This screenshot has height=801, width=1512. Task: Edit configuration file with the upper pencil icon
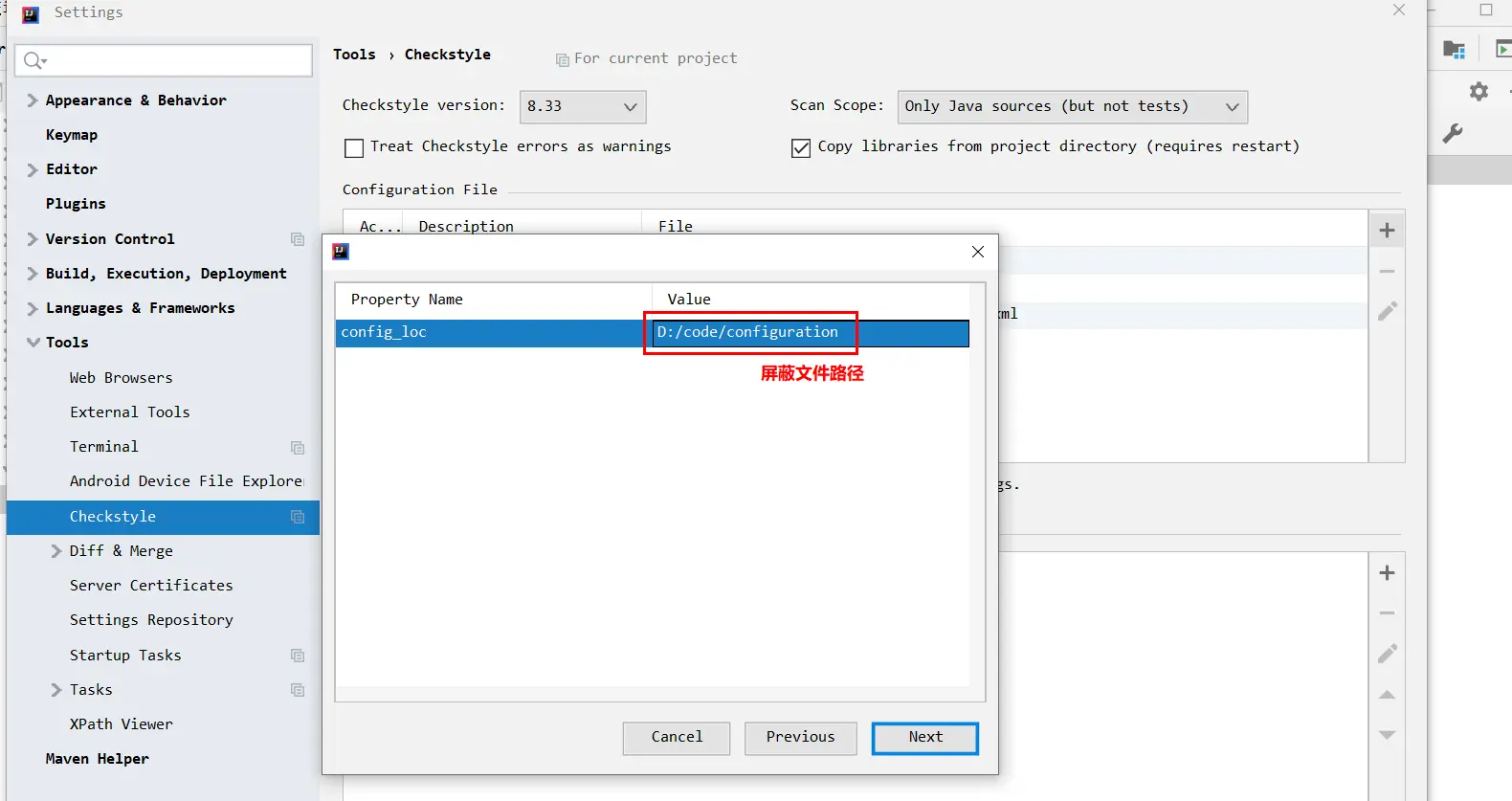[x=1388, y=311]
